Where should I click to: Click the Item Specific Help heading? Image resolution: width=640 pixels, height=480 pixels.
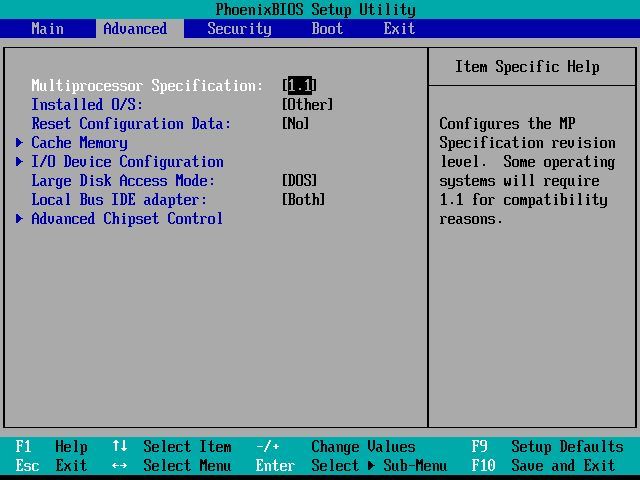pyautogui.click(x=527, y=67)
